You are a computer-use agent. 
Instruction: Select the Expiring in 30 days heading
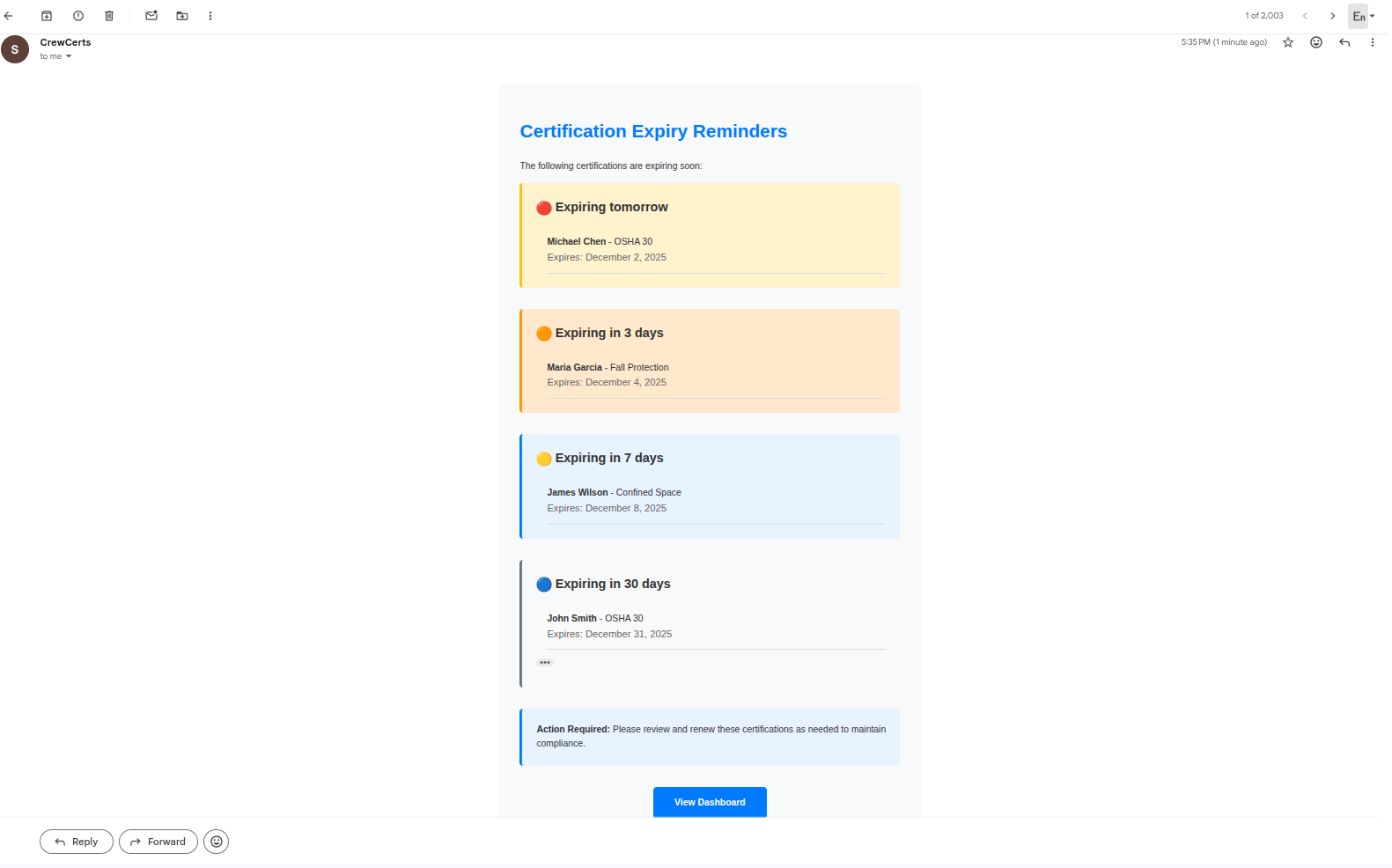coord(613,584)
